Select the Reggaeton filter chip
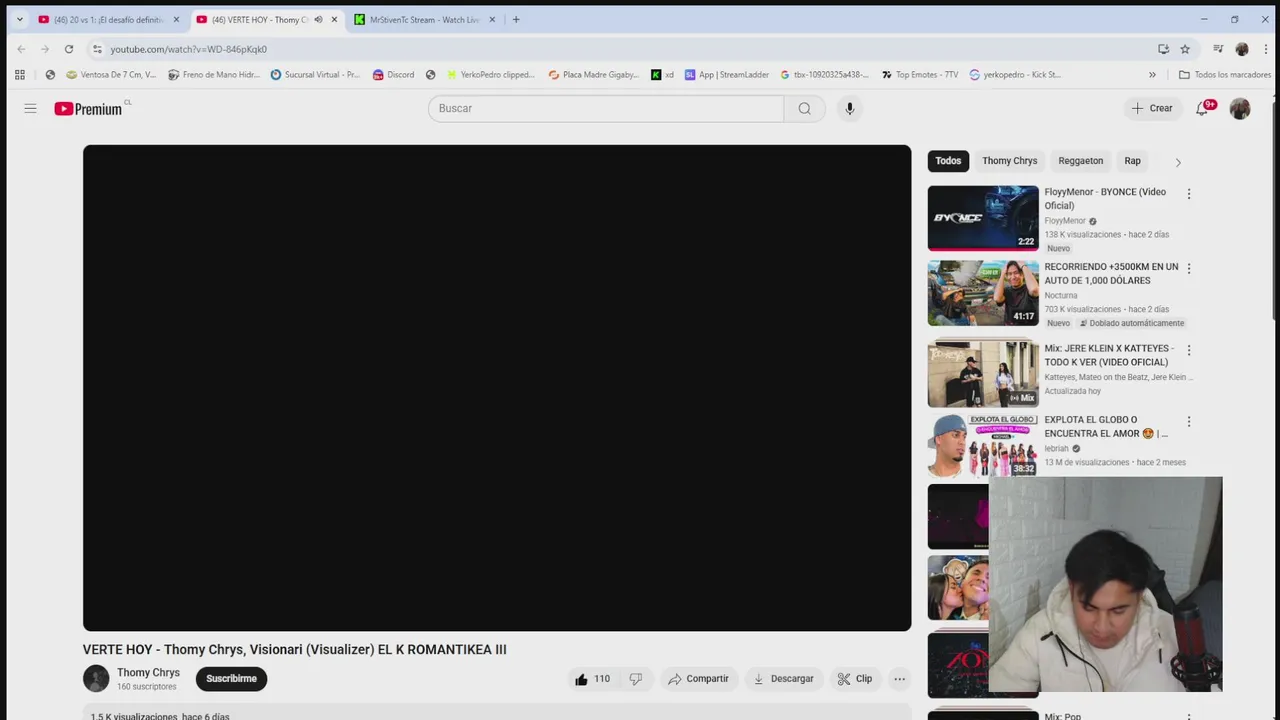Viewport: 1280px width, 720px height. point(1080,161)
